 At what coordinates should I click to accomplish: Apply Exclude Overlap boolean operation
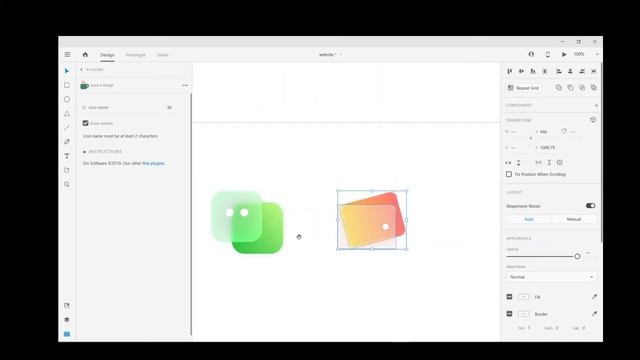click(594, 87)
